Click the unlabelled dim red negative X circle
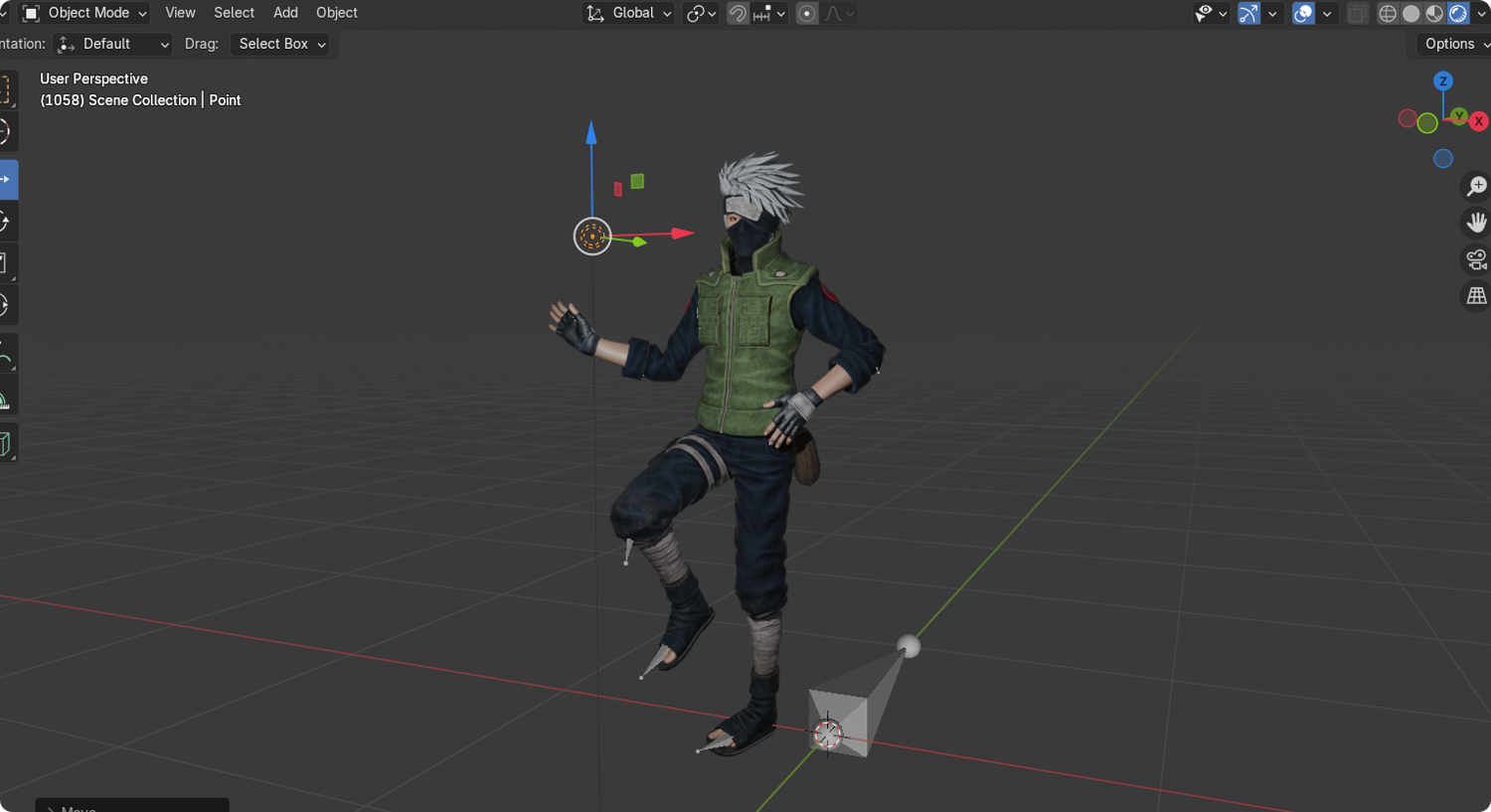The height and width of the screenshot is (812, 1491). pyautogui.click(x=1408, y=119)
